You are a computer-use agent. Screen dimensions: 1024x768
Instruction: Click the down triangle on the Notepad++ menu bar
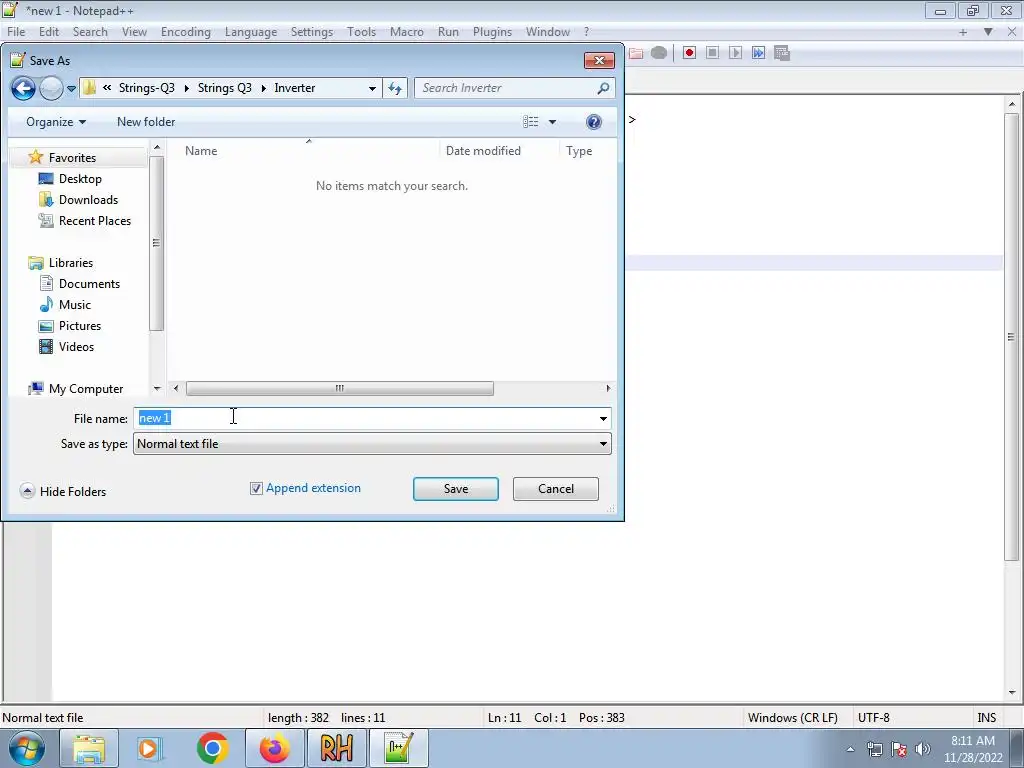tap(988, 32)
